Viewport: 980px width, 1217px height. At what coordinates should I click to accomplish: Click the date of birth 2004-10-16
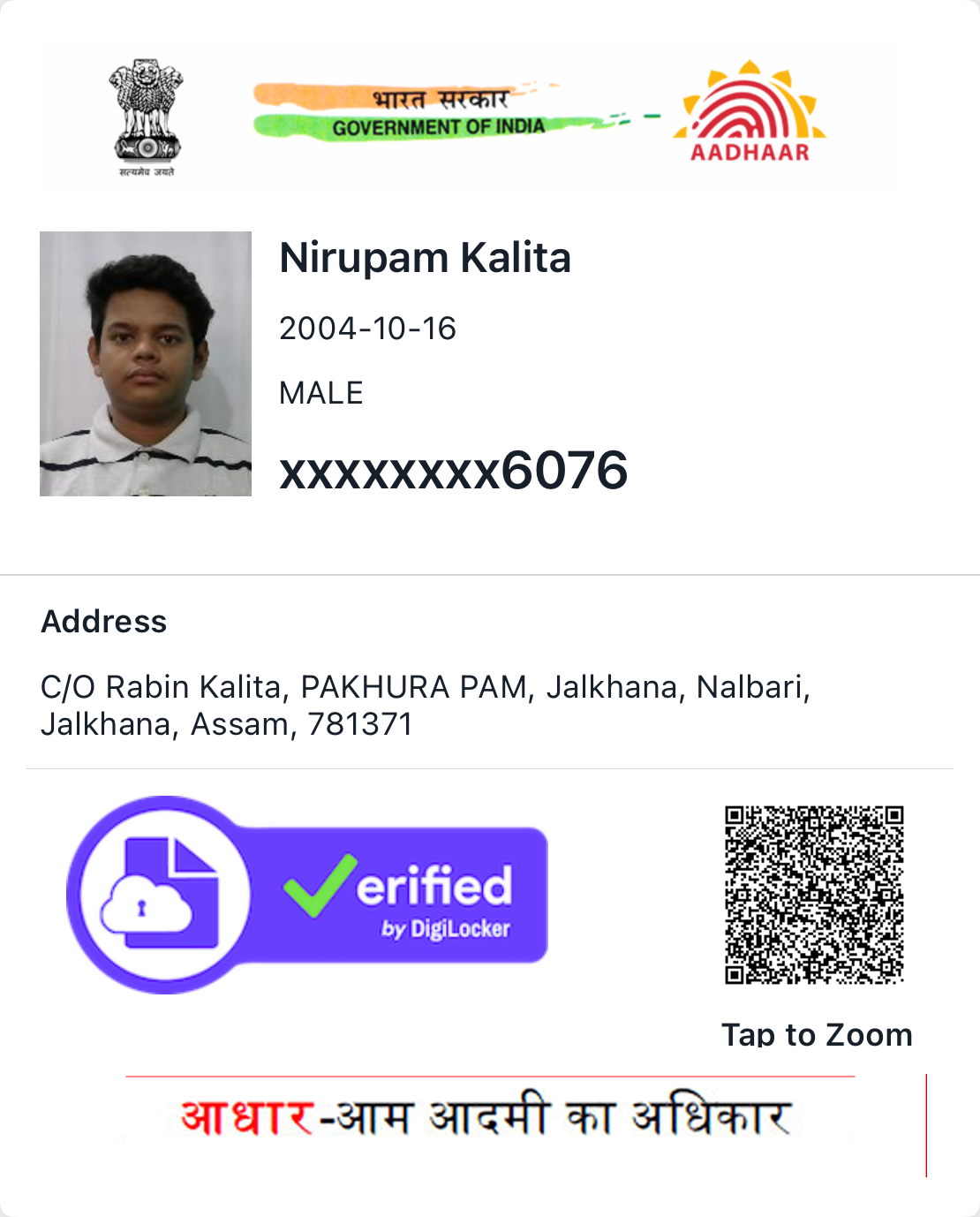[367, 329]
